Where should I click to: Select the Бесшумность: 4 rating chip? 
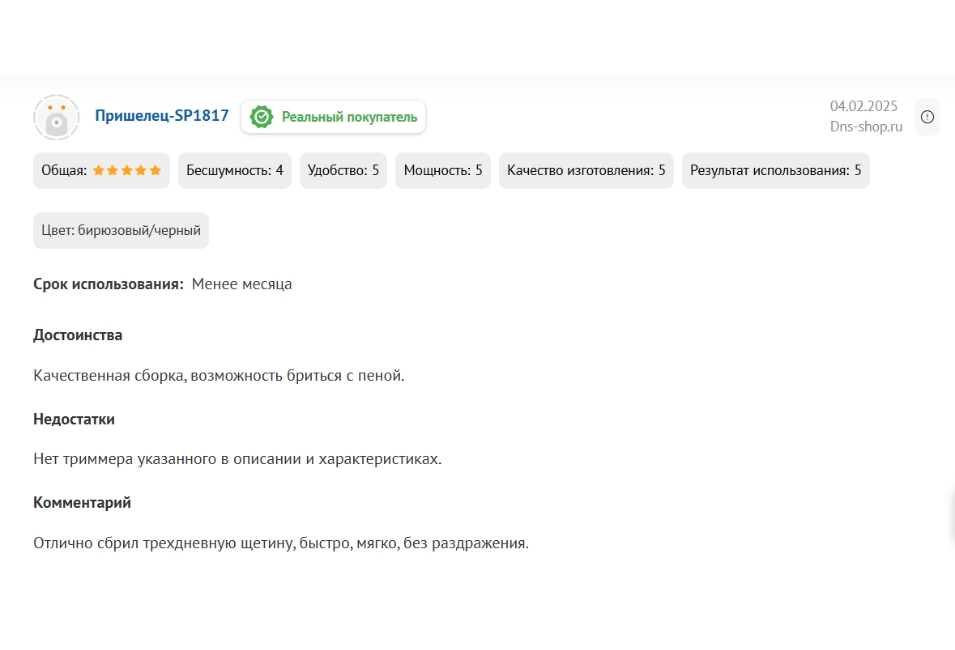[x=235, y=171]
